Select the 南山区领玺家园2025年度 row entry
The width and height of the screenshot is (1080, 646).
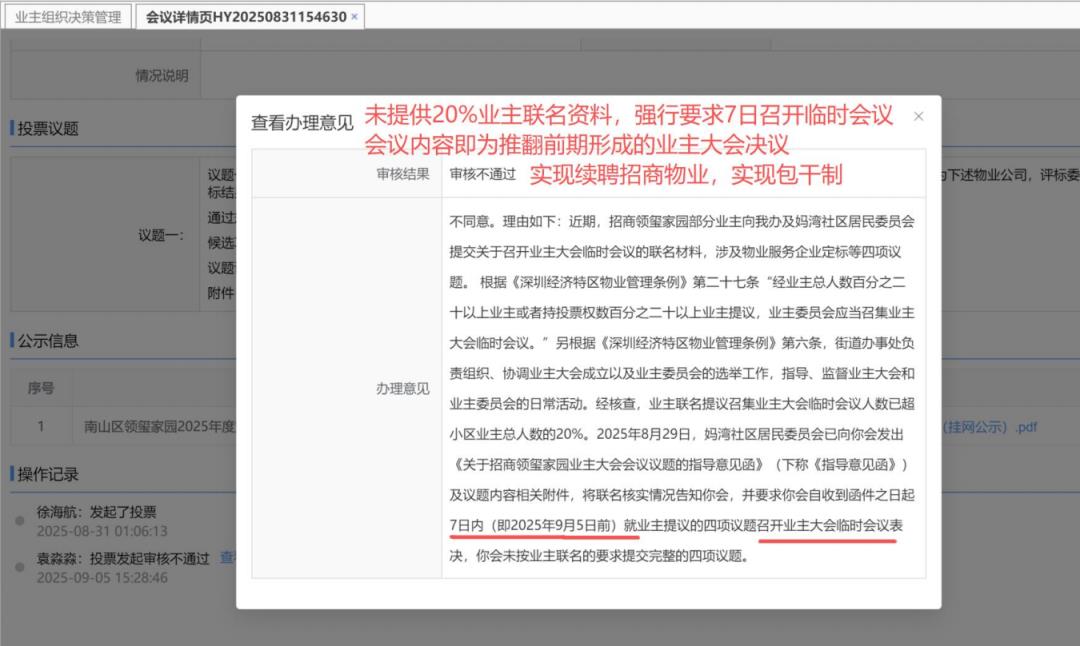point(160,427)
